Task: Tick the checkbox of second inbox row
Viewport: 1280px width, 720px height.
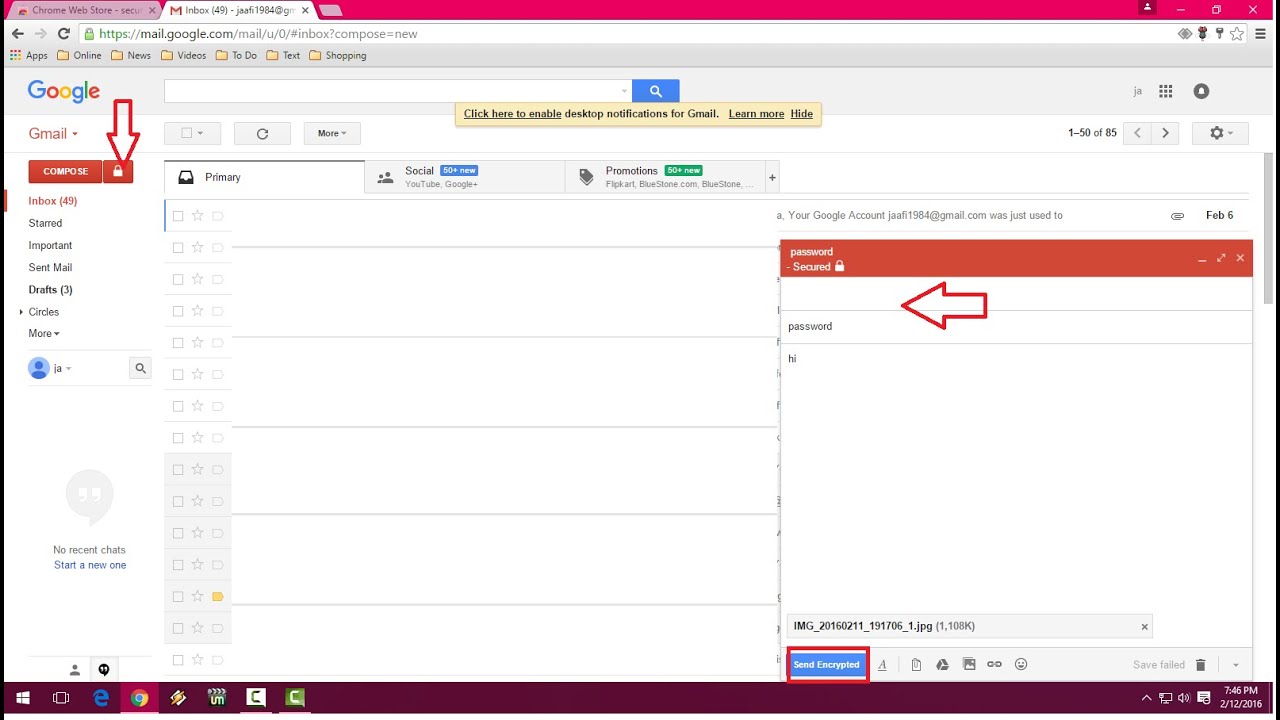Action: point(178,248)
